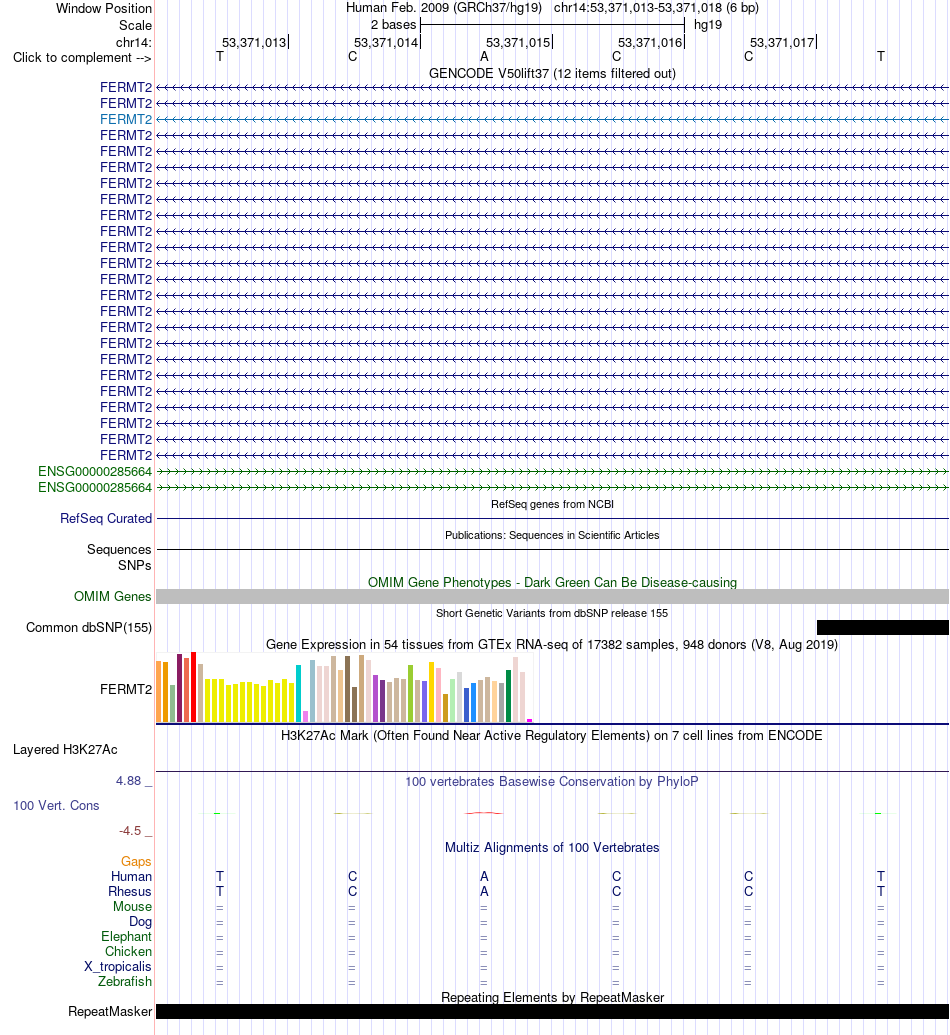Click 'RefSeq genes from NCBI' title
950x1035 pixels.
click(552, 504)
